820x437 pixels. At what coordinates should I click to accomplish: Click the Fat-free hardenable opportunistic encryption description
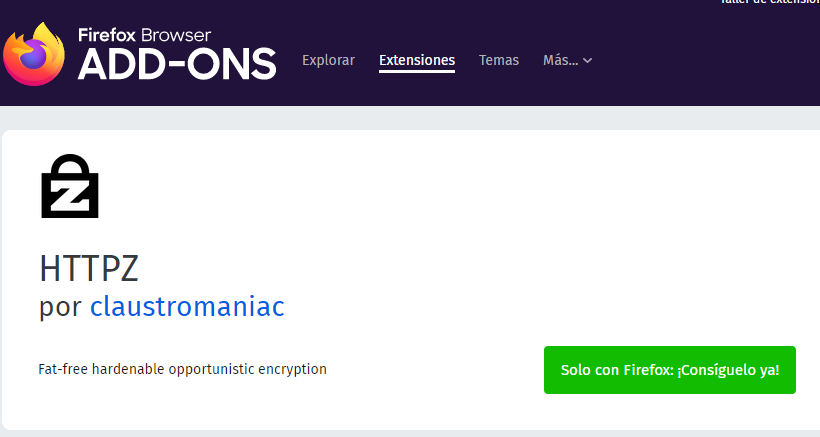183,369
